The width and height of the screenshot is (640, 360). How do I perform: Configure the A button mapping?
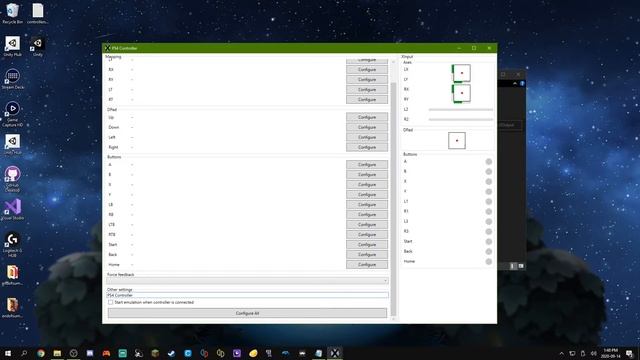(367, 165)
